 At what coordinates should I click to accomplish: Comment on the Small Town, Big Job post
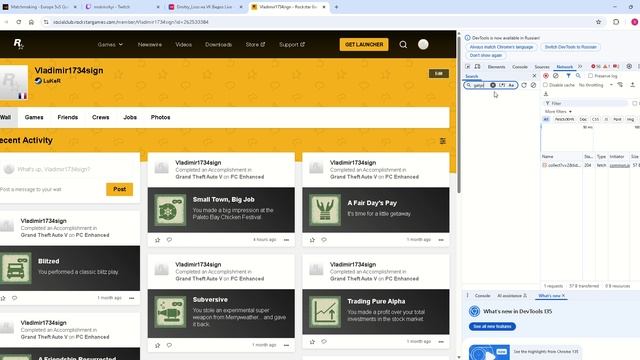(x=169, y=240)
